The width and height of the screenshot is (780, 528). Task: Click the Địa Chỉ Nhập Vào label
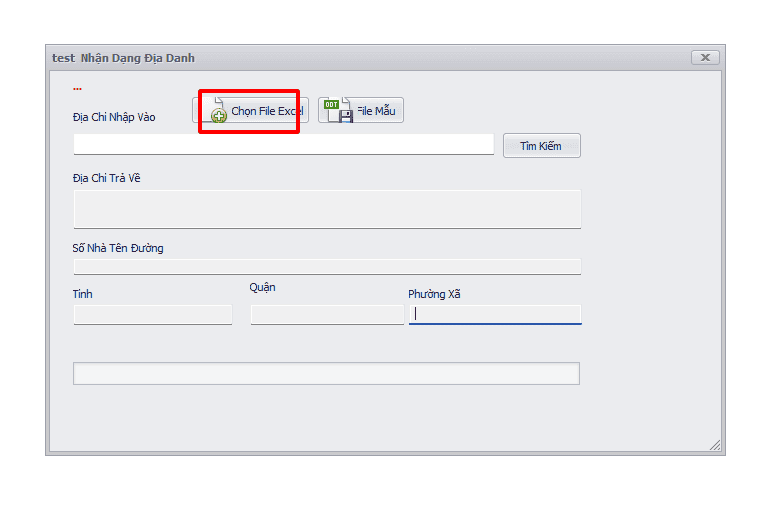click(114, 117)
